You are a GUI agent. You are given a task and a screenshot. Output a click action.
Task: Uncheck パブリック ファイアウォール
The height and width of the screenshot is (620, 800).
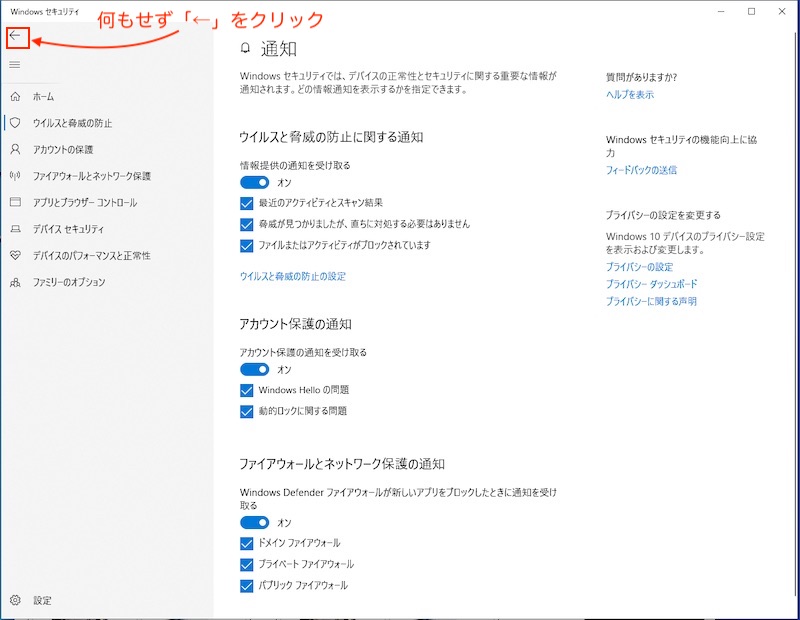[246, 586]
